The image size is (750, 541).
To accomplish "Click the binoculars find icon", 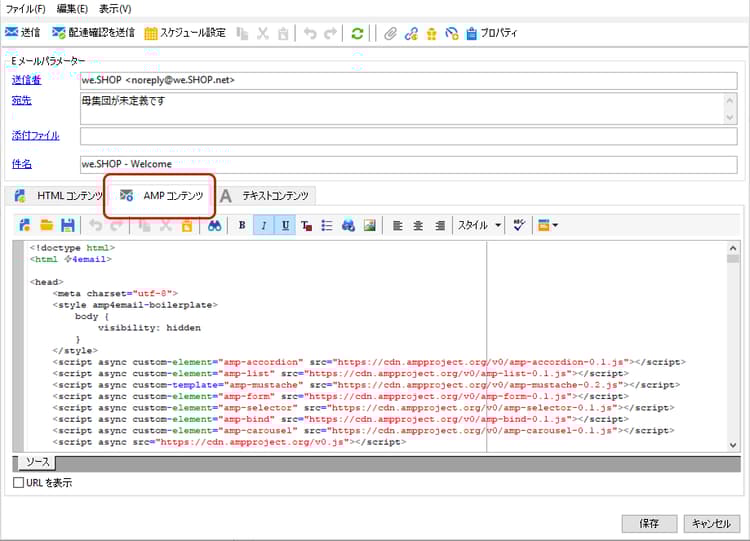I will point(214,225).
